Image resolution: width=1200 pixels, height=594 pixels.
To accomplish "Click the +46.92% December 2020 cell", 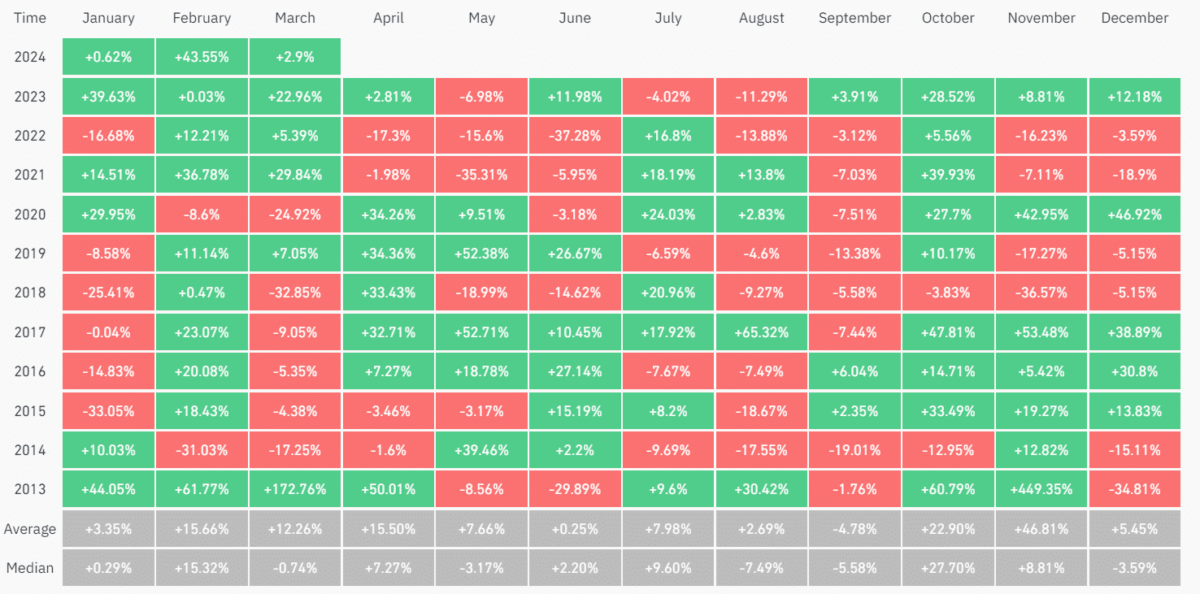I will point(1134,214).
